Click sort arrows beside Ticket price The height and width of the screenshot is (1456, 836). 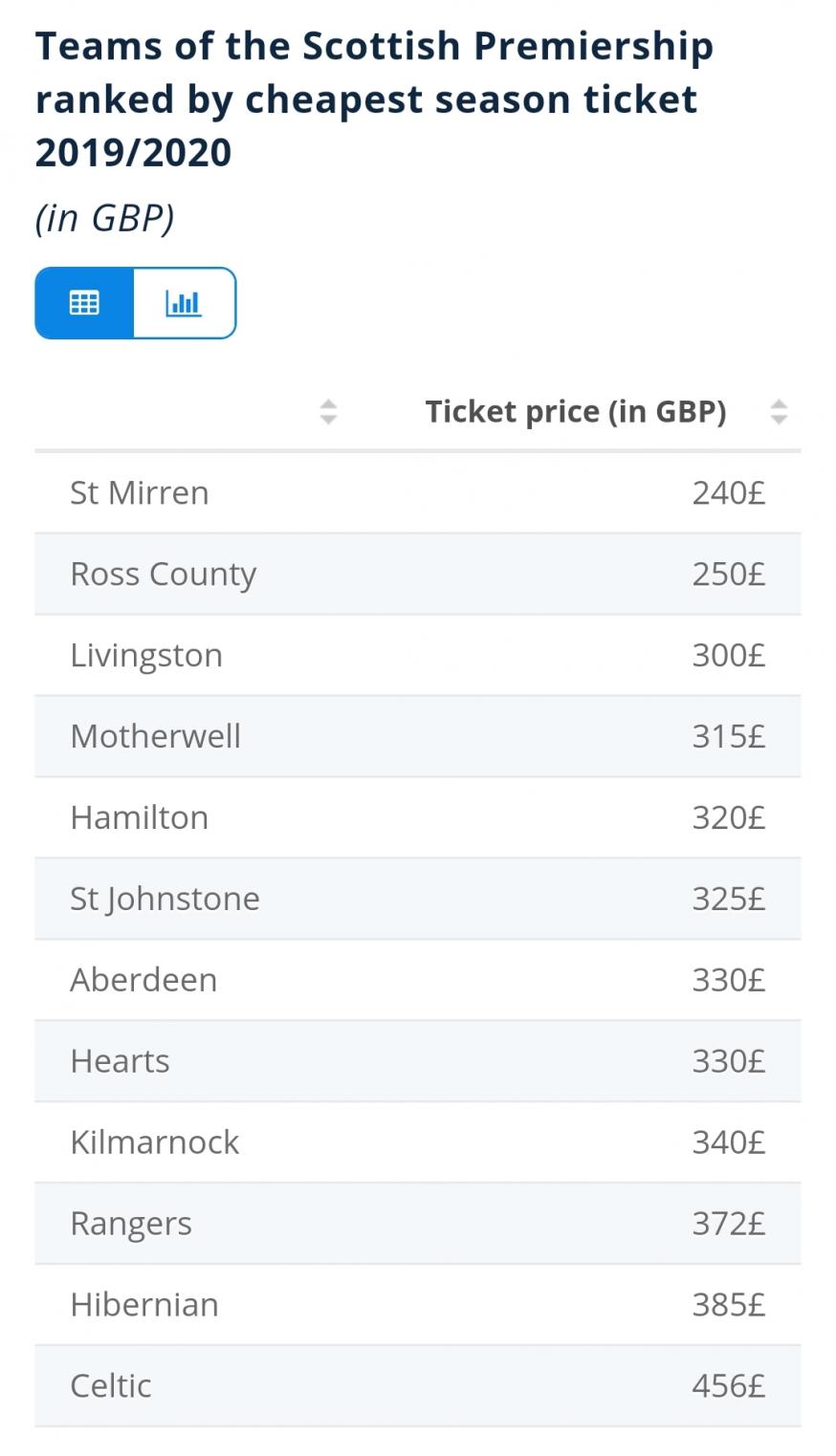(x=779, y=411)
